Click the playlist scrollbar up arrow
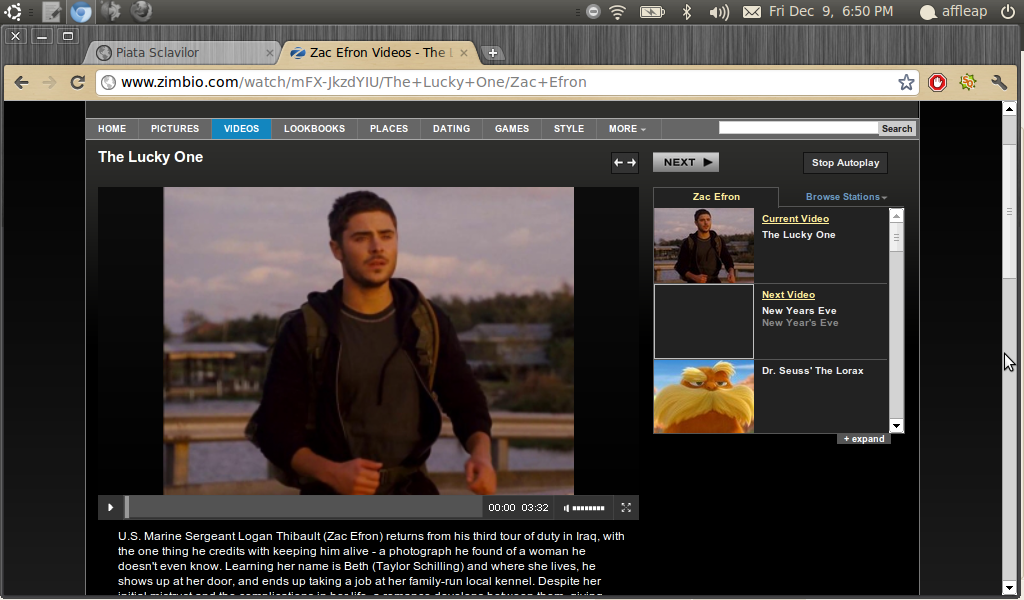This screenshot has width=1024, height=600. pyautogui.click(x=896, y=215)
